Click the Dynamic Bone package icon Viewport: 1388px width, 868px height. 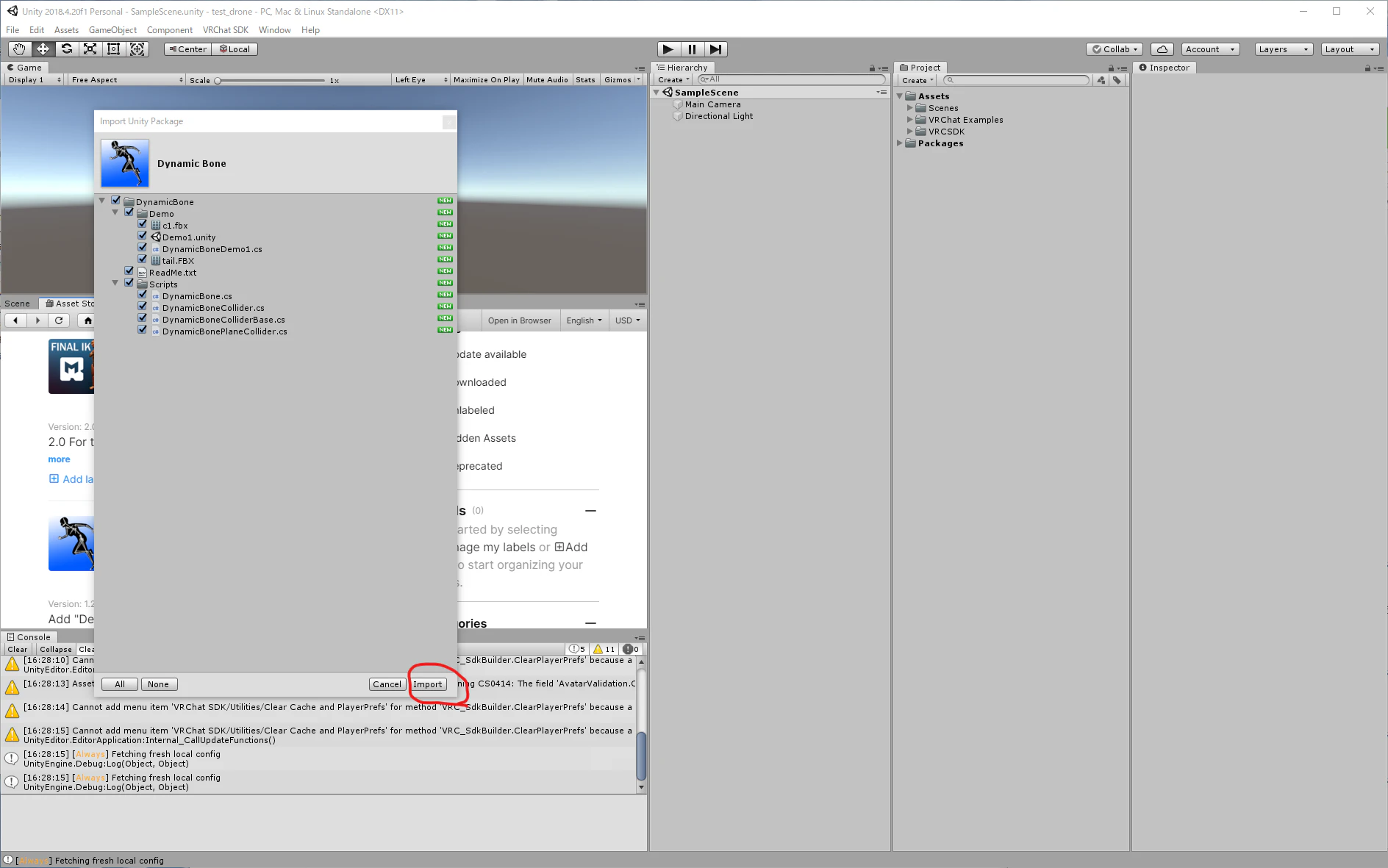[x=125, y=163]
